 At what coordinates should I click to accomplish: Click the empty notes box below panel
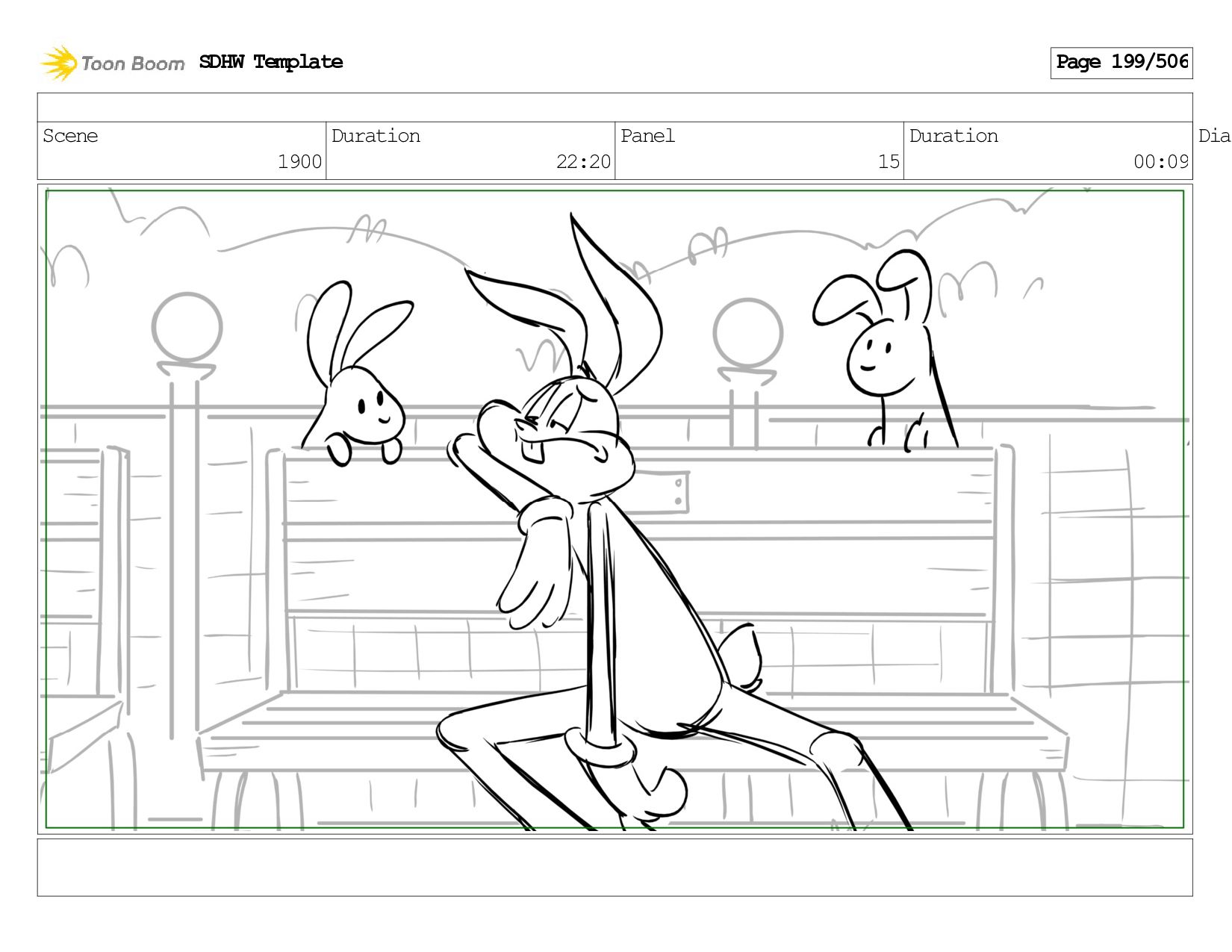point(615,868)
